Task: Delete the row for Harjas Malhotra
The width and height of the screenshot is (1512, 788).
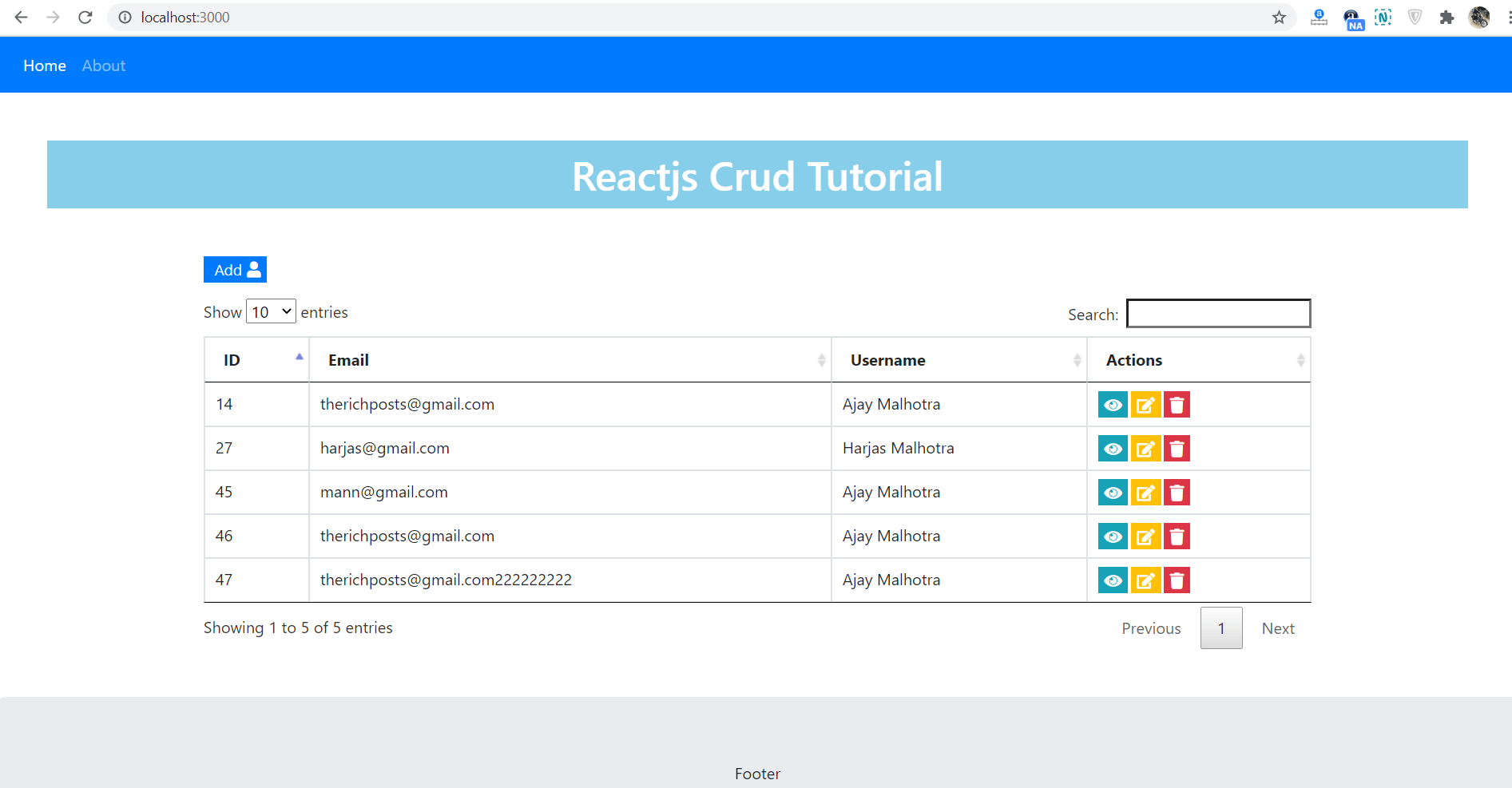Action: [x=1177, y=448]
